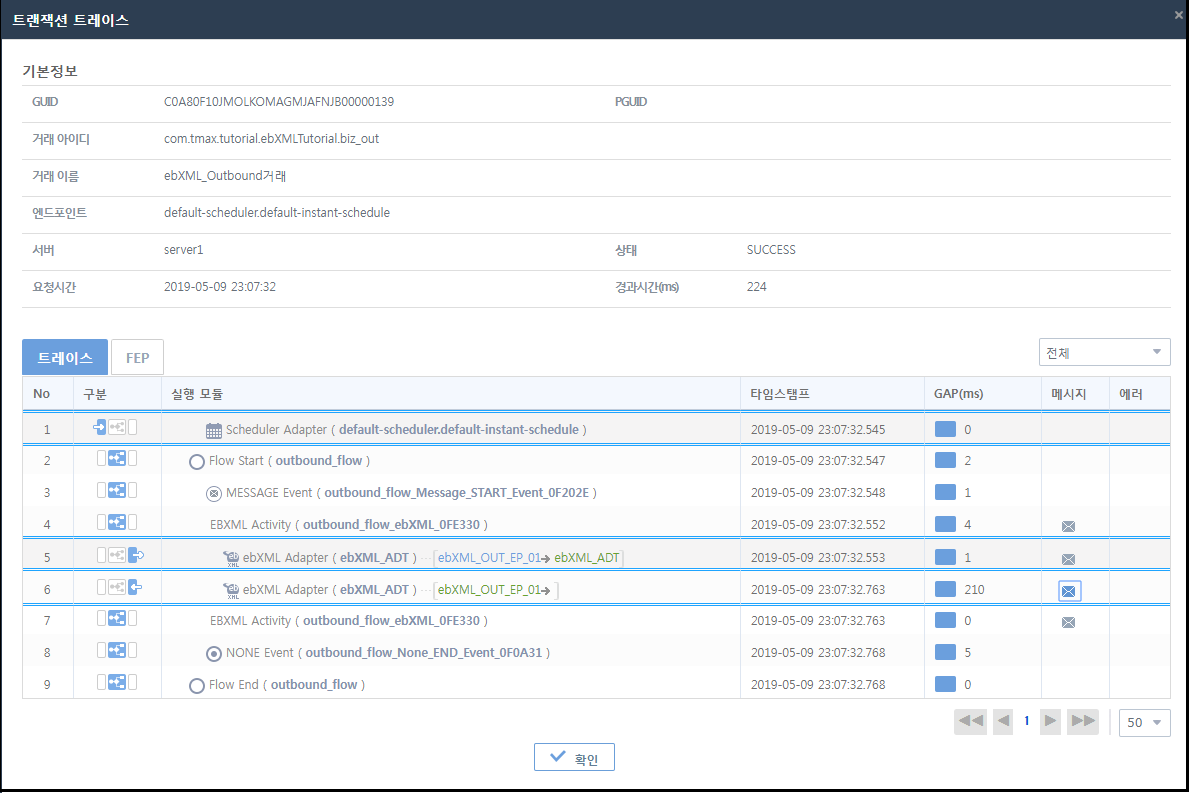Open message envelope icon in row 4

point(1068,526)
